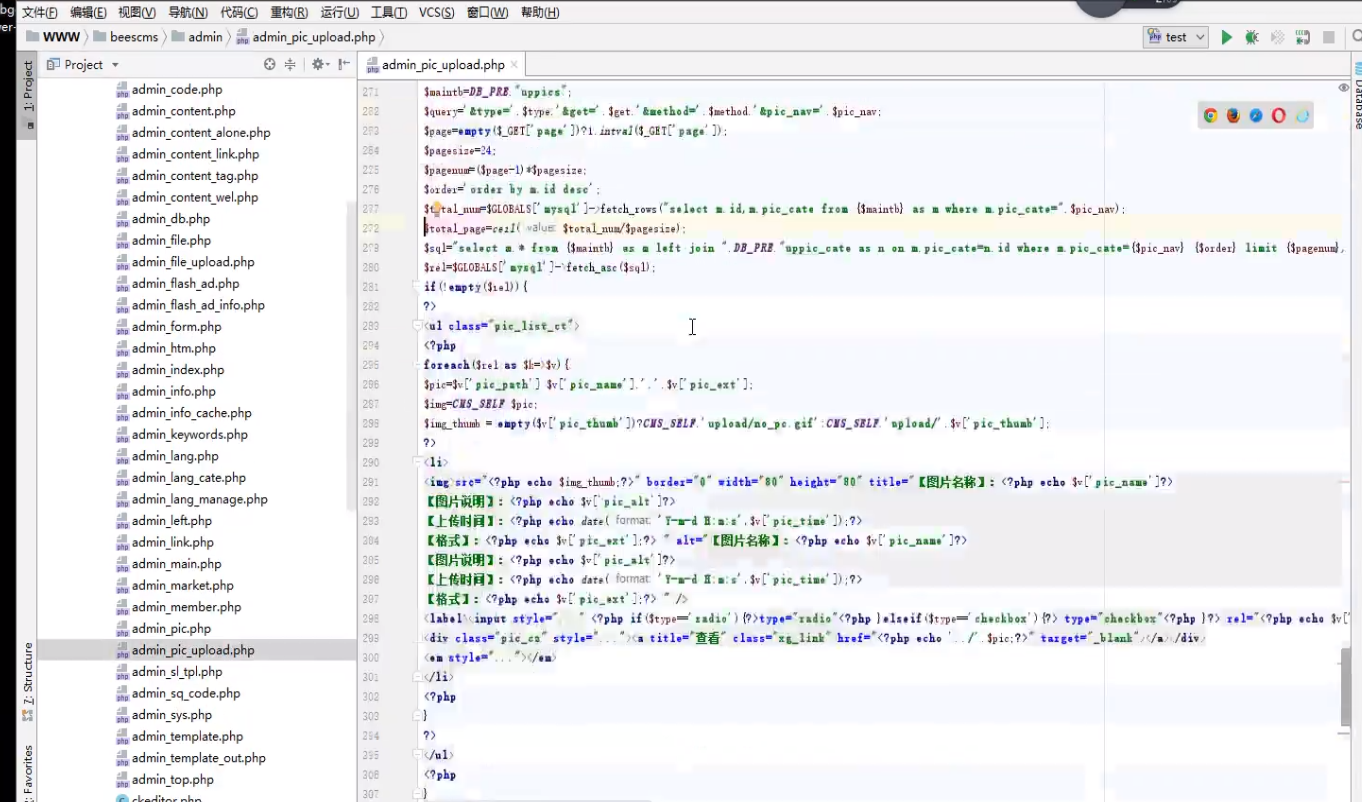This screenshot has height=802, width=1362.
Task: Click the Project panel vertical scrollbar
Action: click(352, 355)
